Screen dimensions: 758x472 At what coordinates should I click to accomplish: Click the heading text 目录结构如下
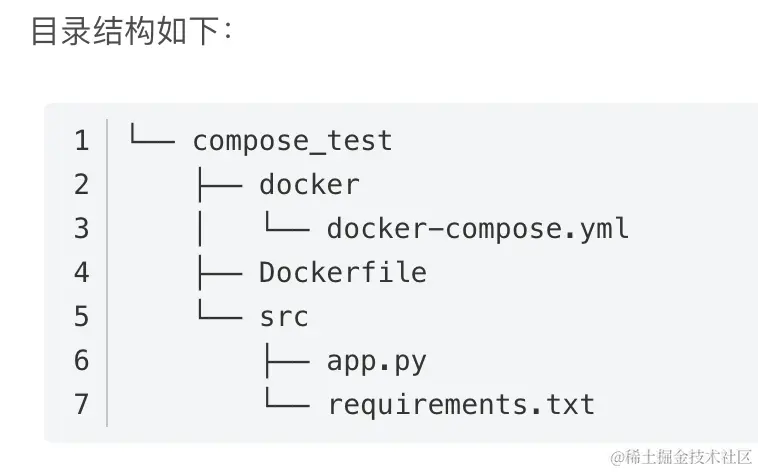tap(130, 30)
